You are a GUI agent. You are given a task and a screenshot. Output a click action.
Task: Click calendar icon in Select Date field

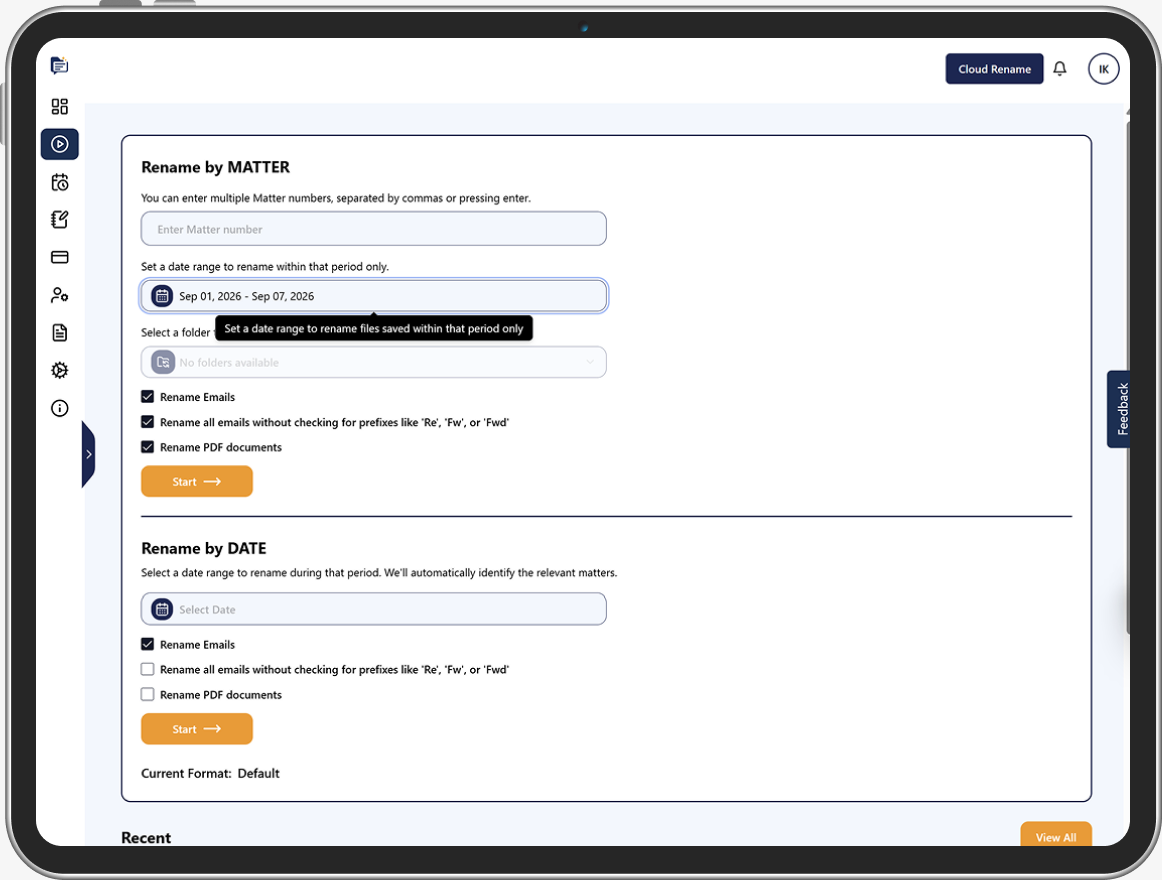(x=162, y=609)
